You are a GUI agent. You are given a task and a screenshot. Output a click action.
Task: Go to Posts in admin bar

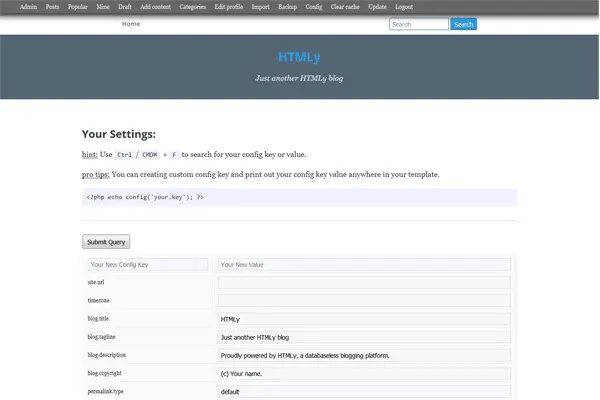click(52, 6)
